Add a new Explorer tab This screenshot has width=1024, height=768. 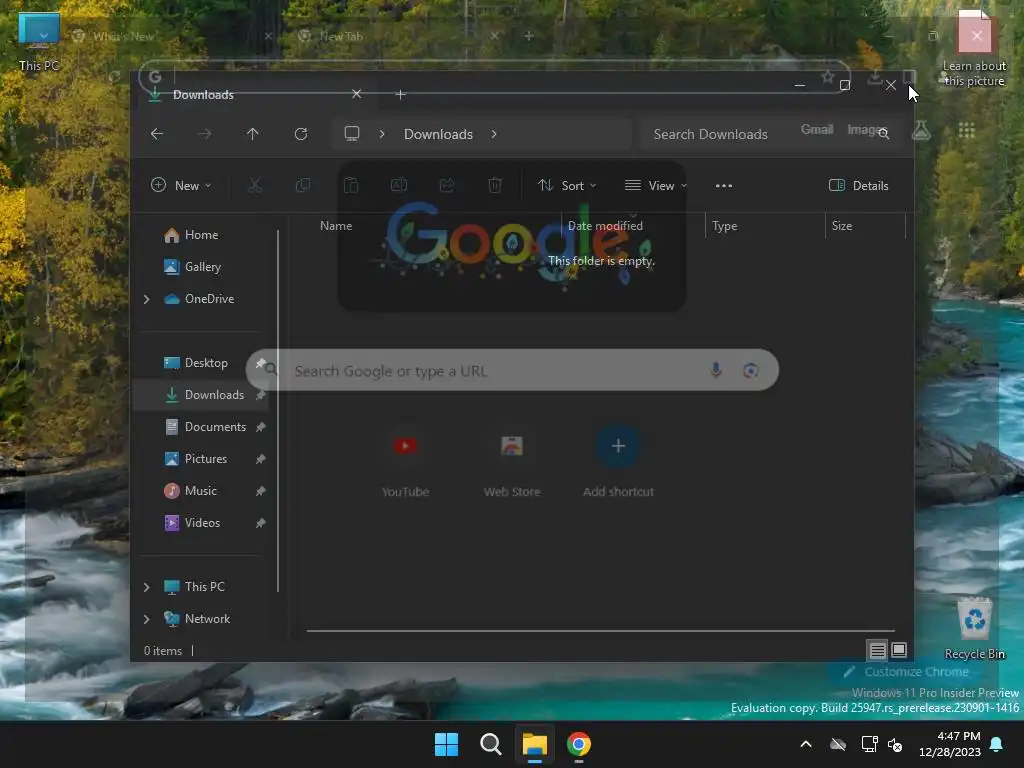tap(401, 95)
